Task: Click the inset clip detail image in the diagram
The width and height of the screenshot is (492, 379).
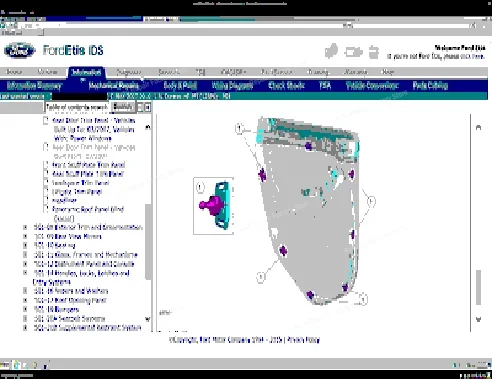Action: tap(213, 206)
